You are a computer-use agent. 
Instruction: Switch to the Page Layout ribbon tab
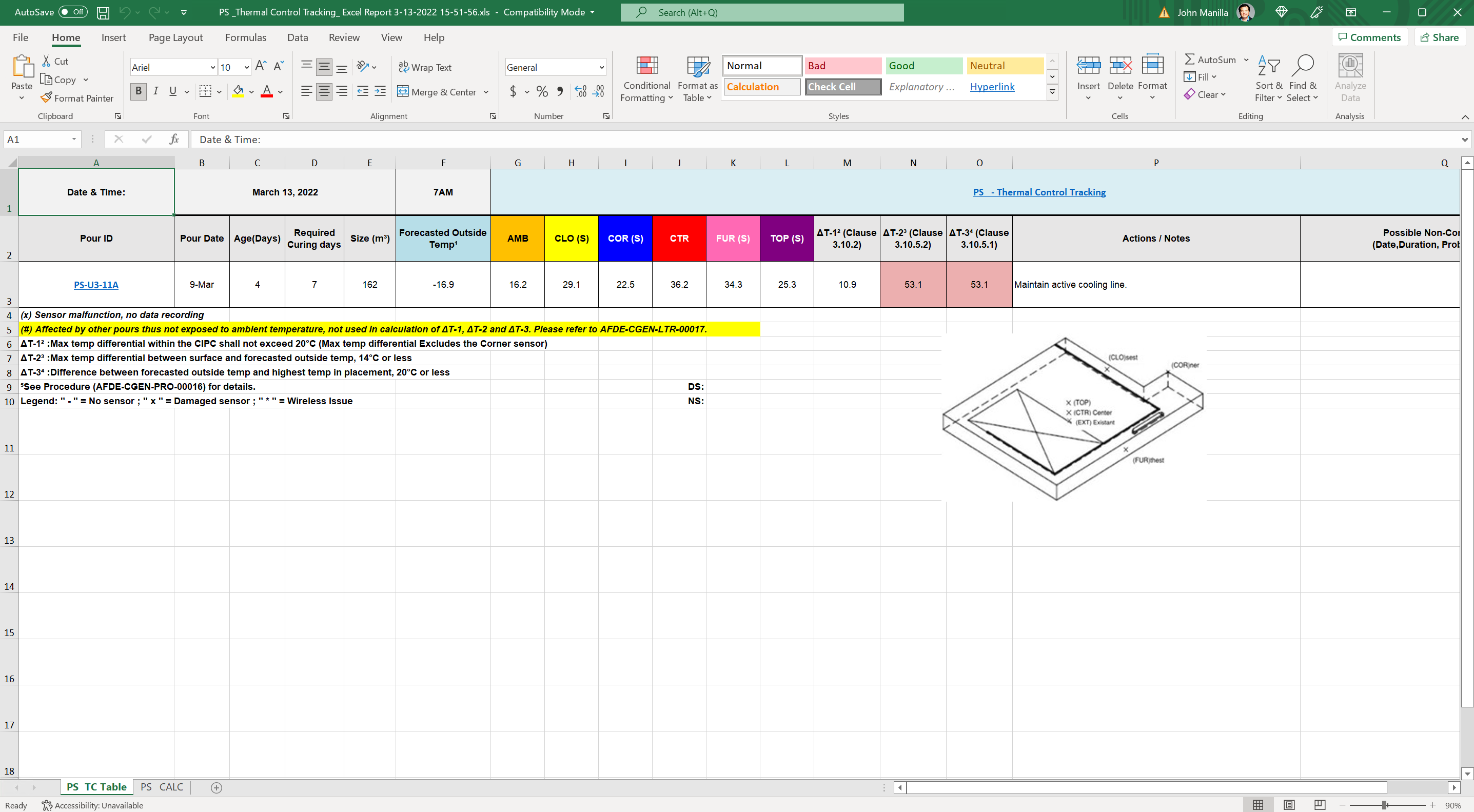[x=175, y=37]
